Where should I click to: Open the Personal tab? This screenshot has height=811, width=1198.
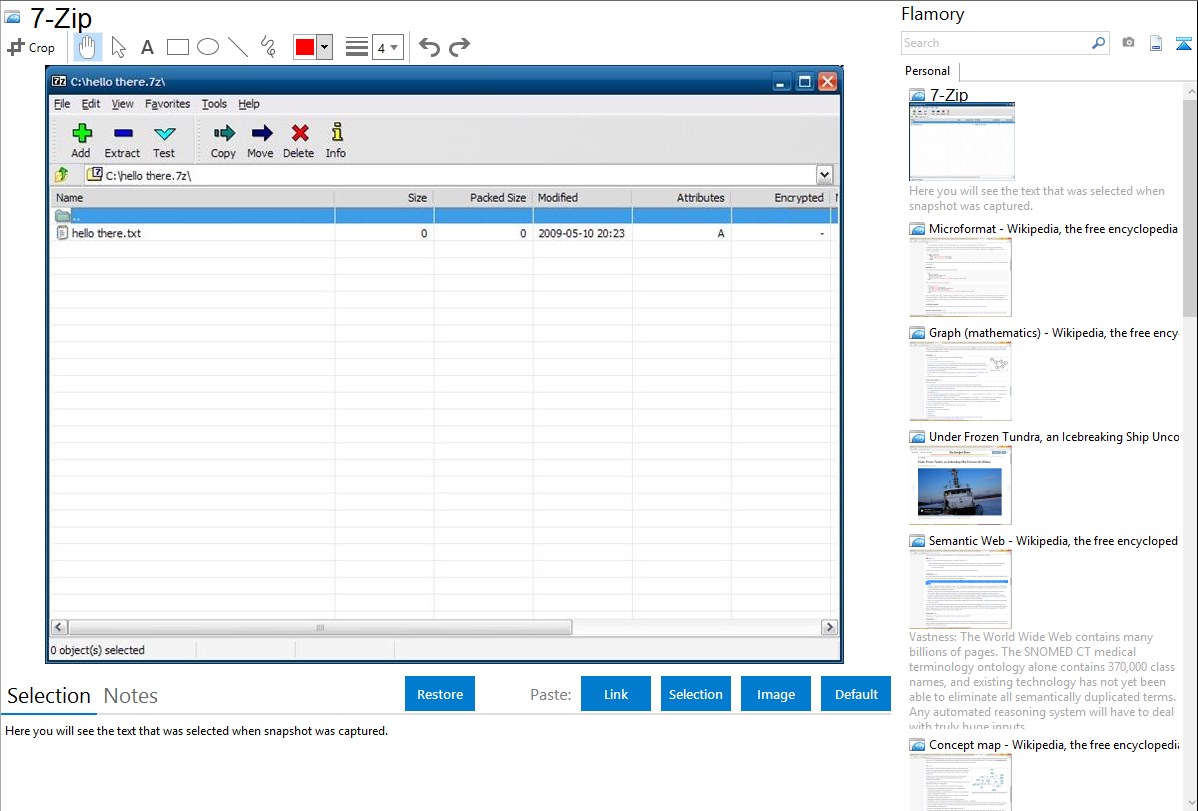click(928, 71)
